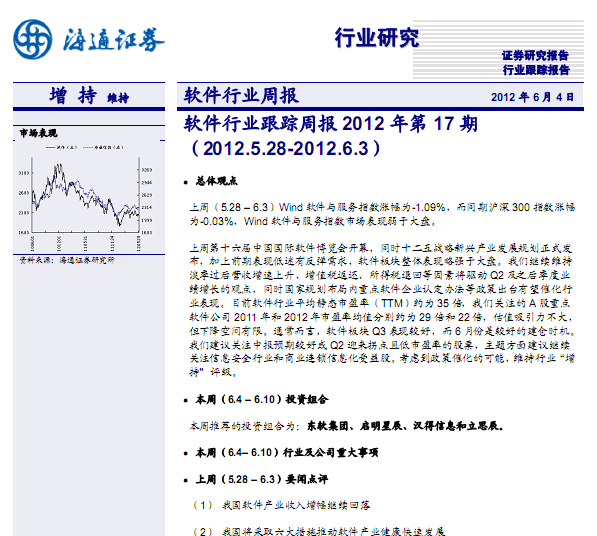597x536 pixels.
Task: Click paragraph starting 上周第十六届中国国际软件博览会
Action: 382,310
